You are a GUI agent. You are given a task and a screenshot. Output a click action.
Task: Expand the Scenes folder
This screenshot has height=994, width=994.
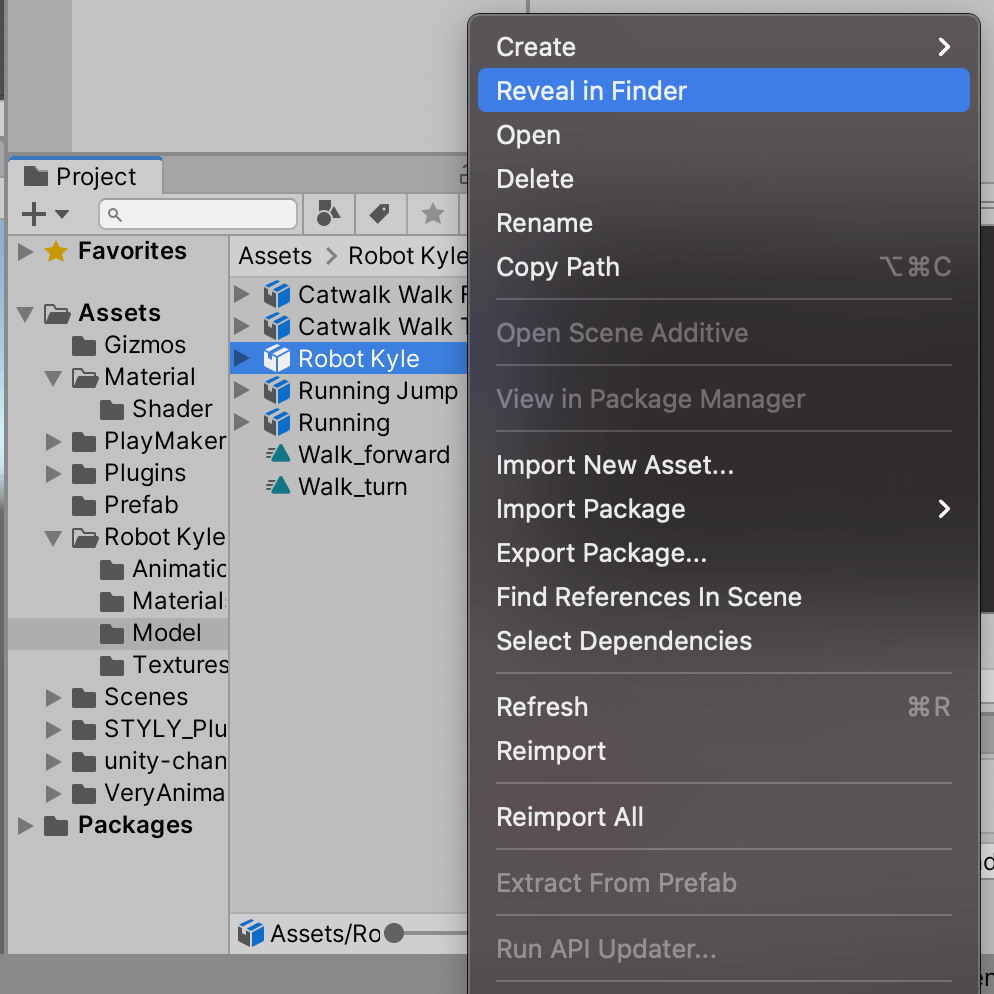[x=53, y=697]
